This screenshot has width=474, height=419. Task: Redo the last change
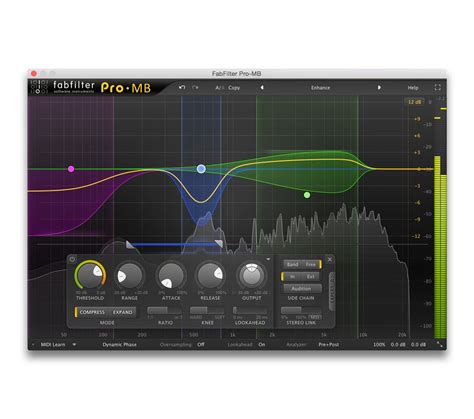pos(195,87)
